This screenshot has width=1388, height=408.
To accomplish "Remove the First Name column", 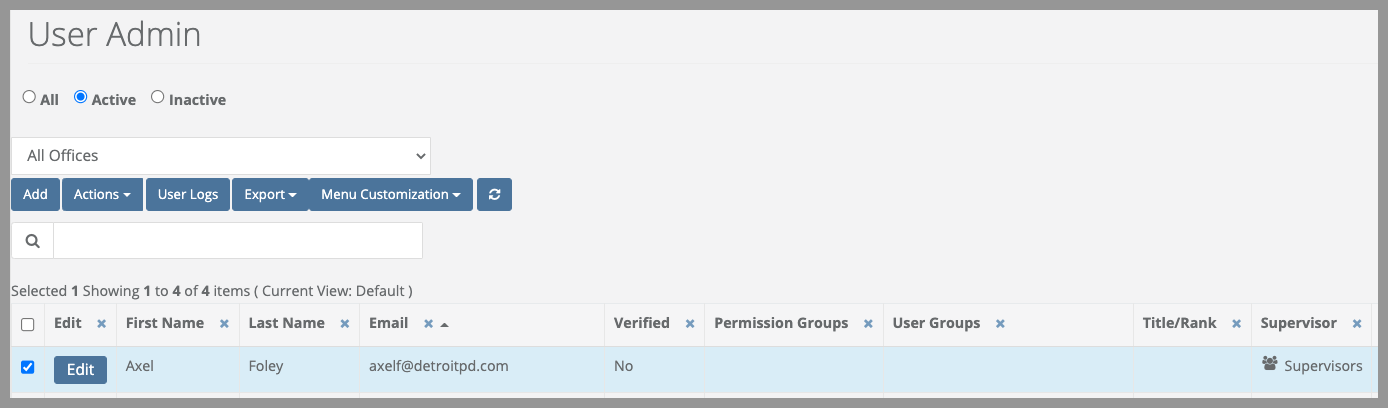I will coord(224,324).
